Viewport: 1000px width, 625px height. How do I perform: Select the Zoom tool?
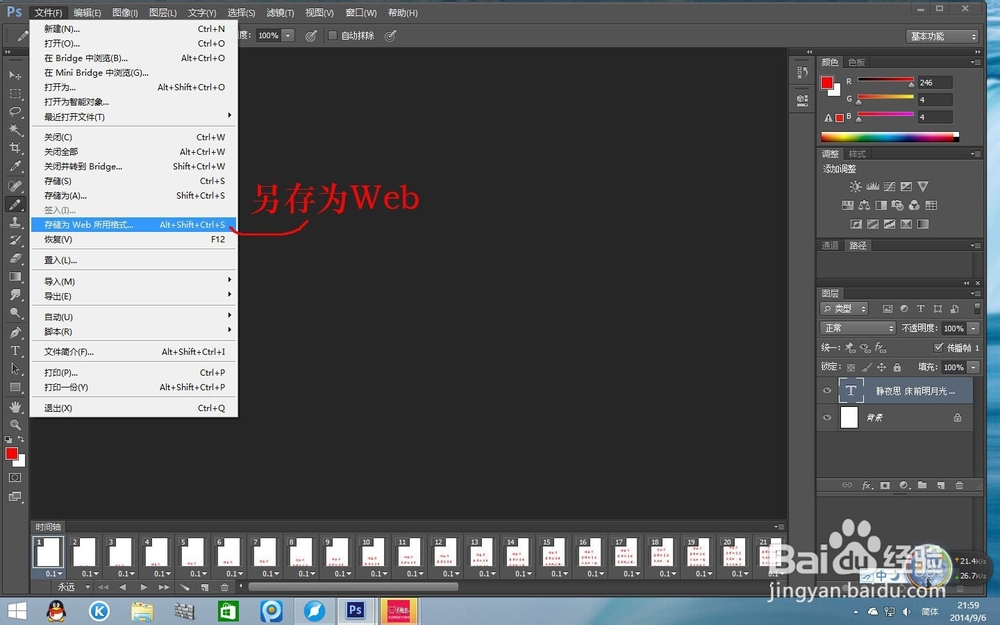[x=15, y=424]
